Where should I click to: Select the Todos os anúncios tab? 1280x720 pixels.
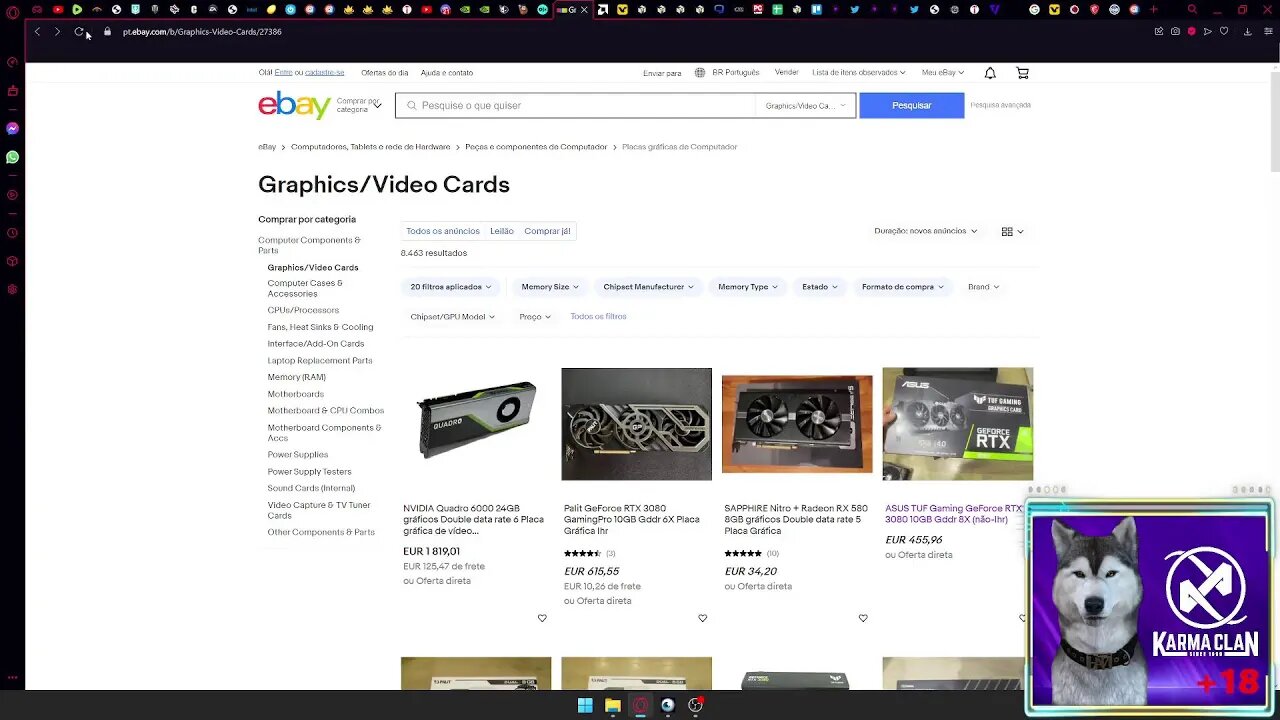click(443, 231)
